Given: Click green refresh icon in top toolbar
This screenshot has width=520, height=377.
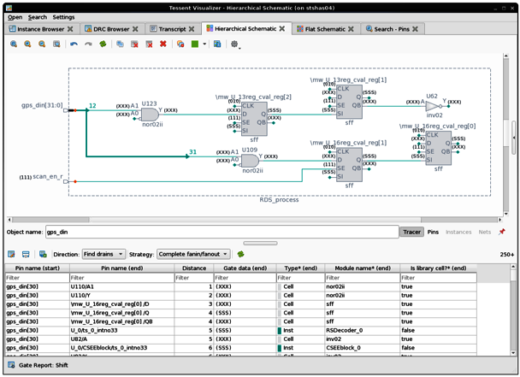Looking at the screenshot, I should coord(103,44).
